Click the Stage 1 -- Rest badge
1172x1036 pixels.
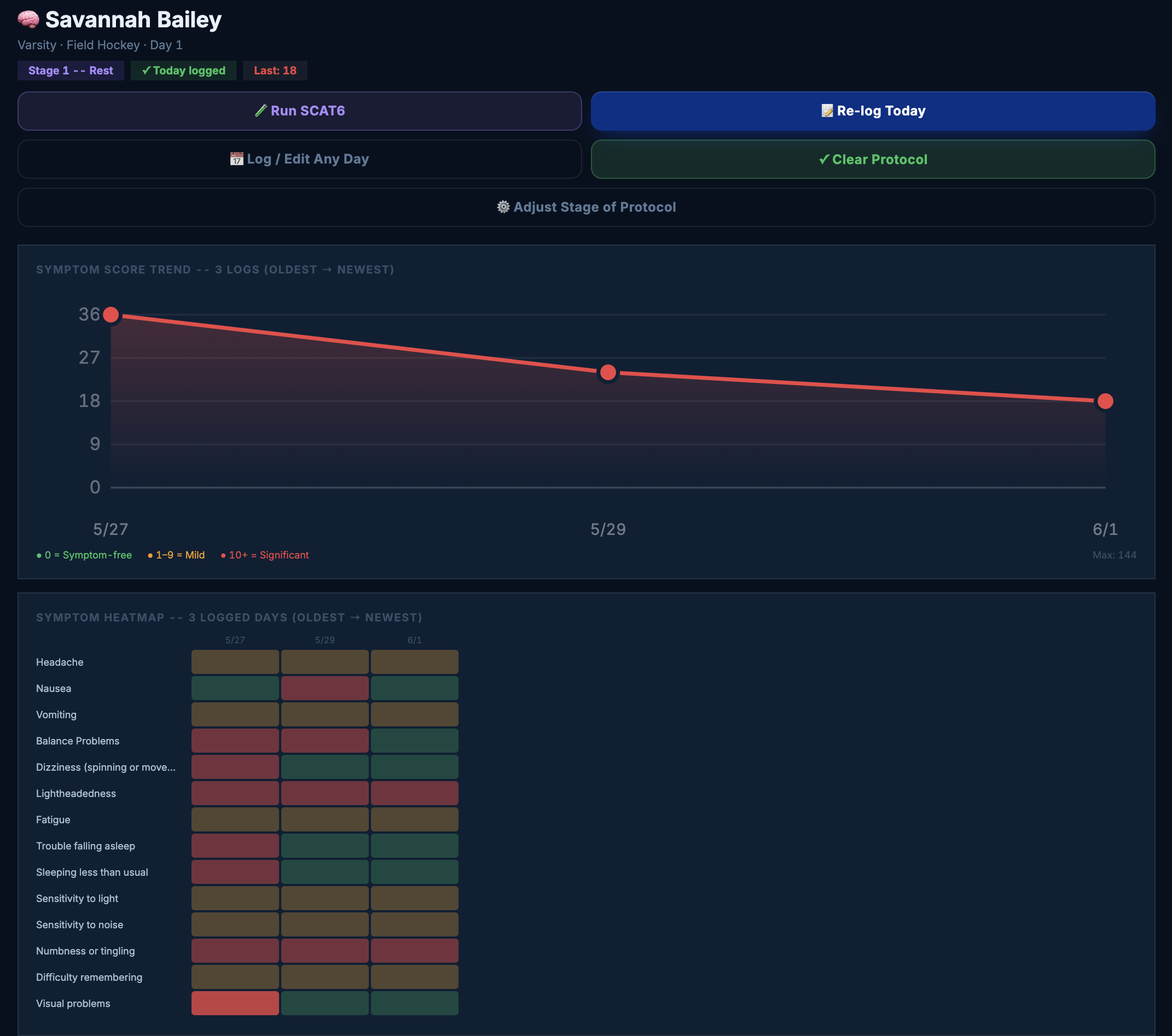coord(71,71)
